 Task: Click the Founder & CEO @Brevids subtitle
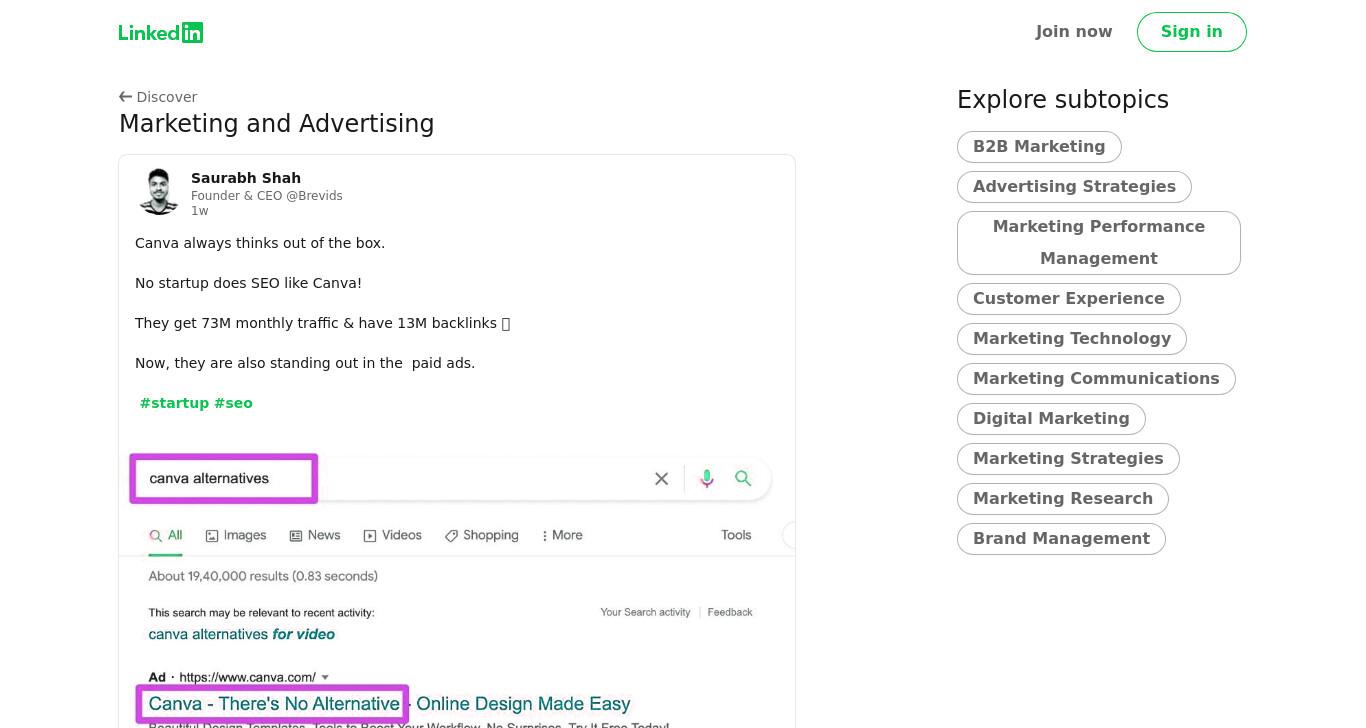267,196
